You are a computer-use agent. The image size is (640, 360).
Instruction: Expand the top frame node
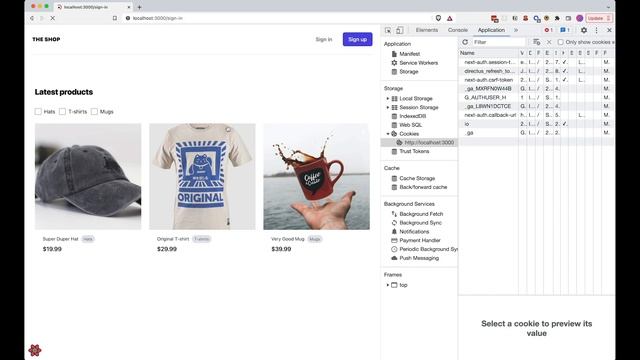[388, 285]
